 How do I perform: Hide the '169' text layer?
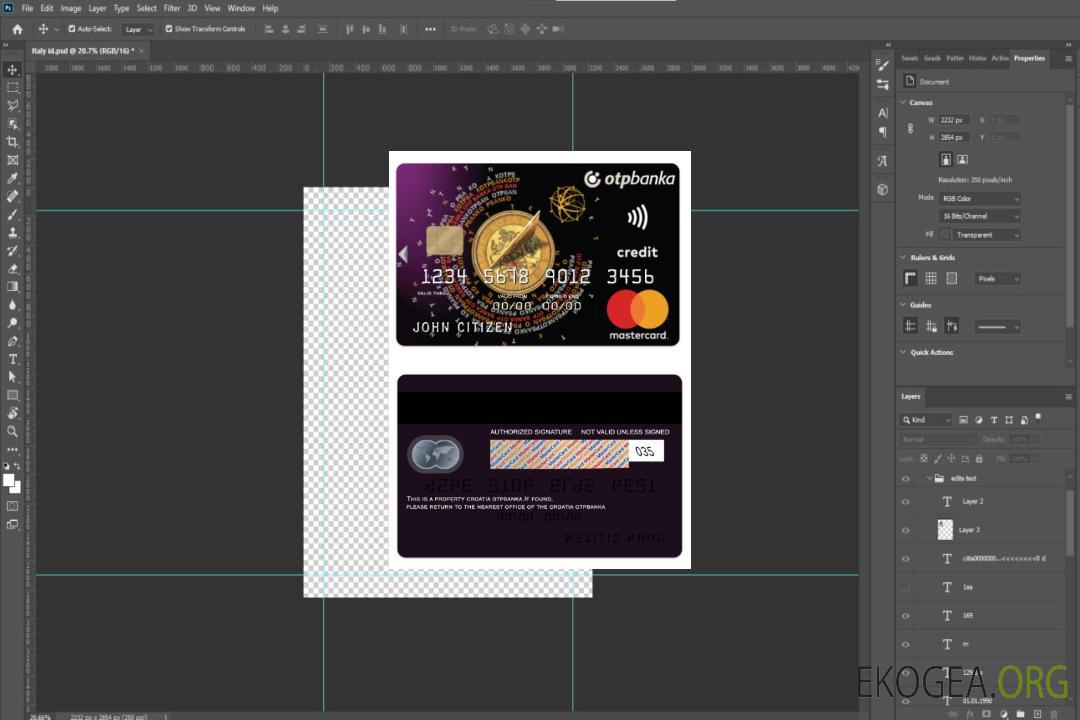pos(906,616)
